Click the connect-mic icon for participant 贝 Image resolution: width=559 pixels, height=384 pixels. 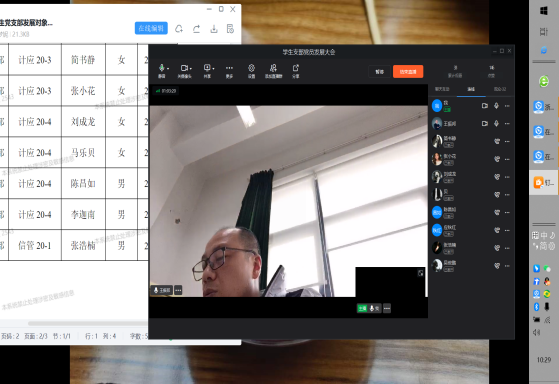(x=497, y=195)
